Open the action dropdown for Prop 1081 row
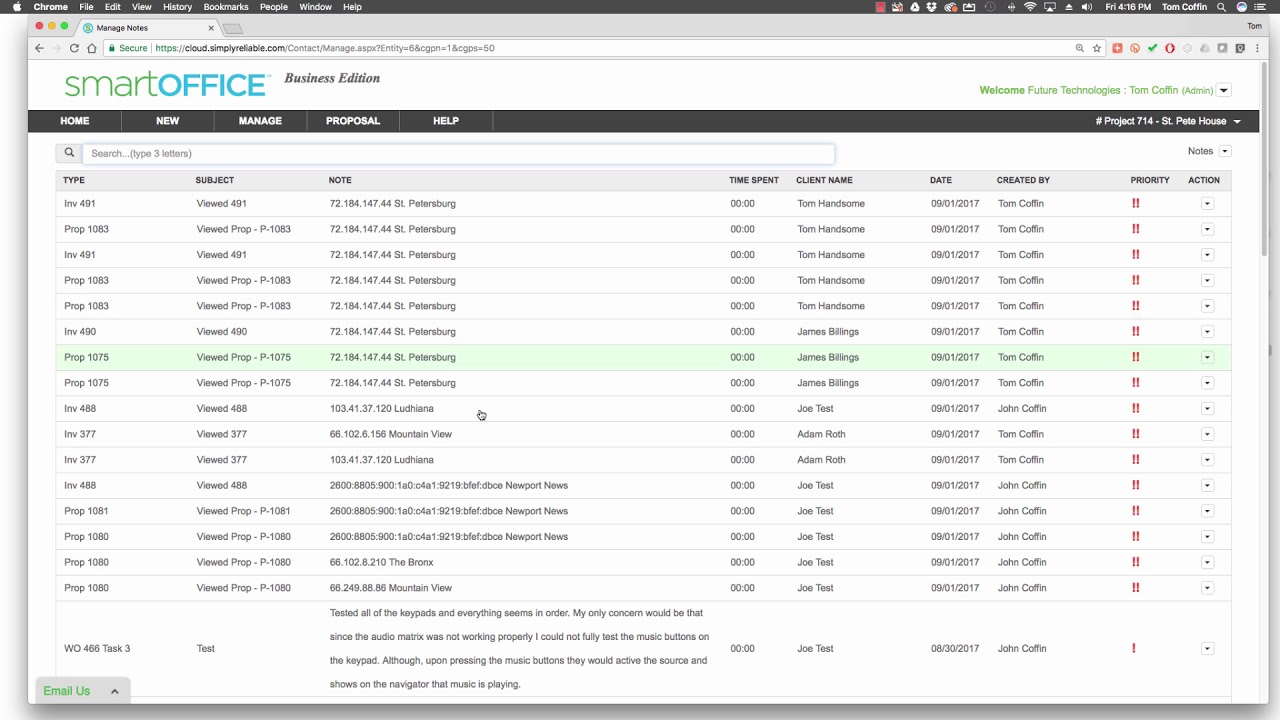The height and width of the screenshot is (720, 1280). 1207,511
